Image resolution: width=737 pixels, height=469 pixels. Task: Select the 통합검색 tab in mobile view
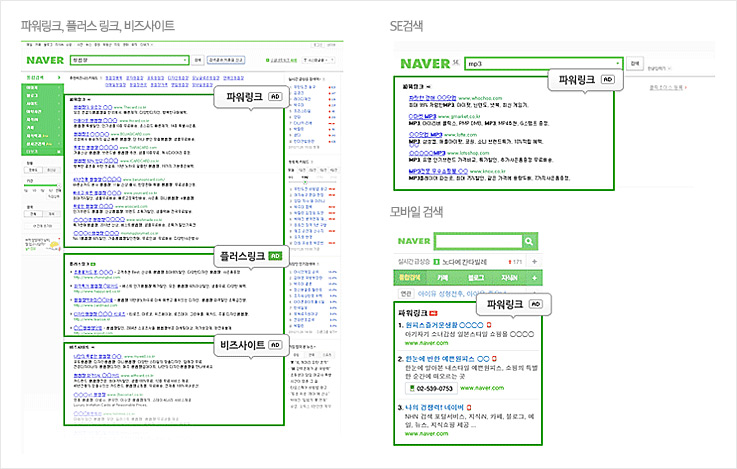[x=410, y=278]
